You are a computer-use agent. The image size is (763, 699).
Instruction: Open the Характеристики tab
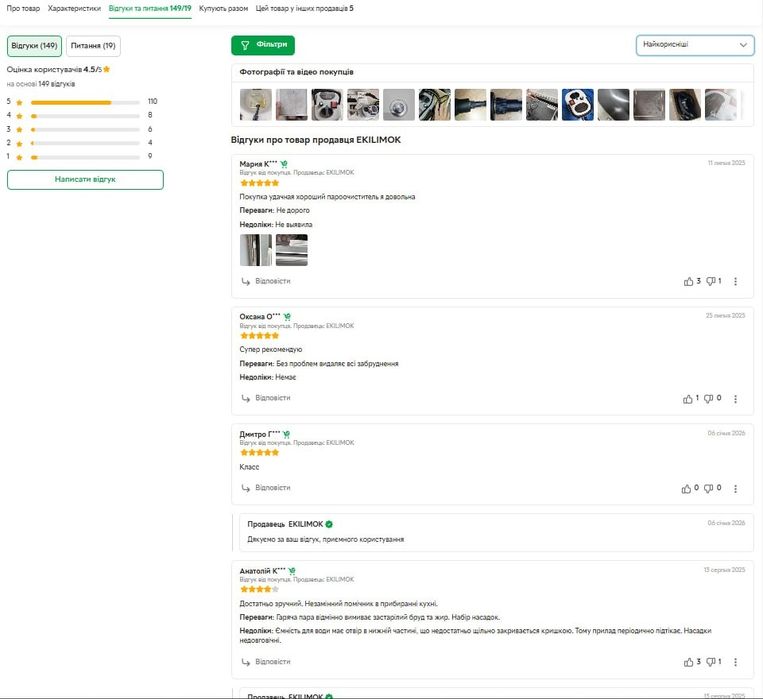74,9
